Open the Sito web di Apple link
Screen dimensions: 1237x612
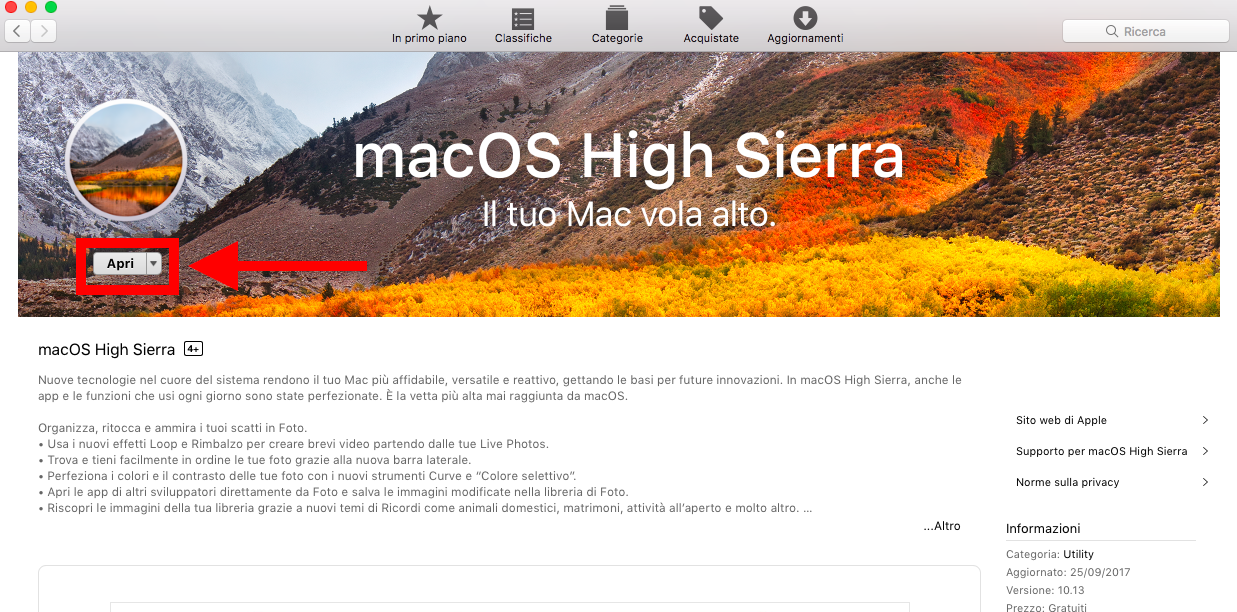coord(1061,420)
